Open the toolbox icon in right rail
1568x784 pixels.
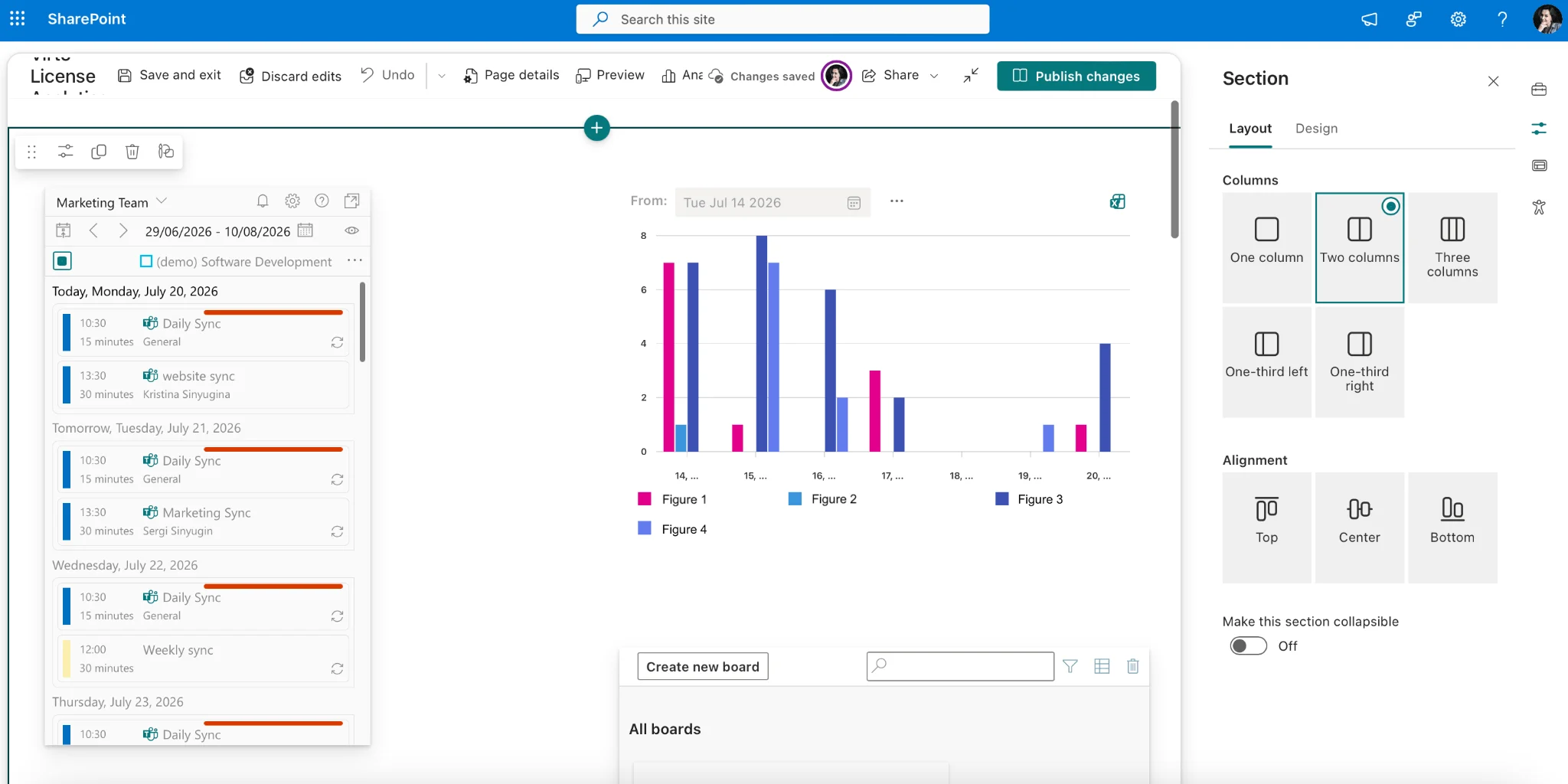1539,90
